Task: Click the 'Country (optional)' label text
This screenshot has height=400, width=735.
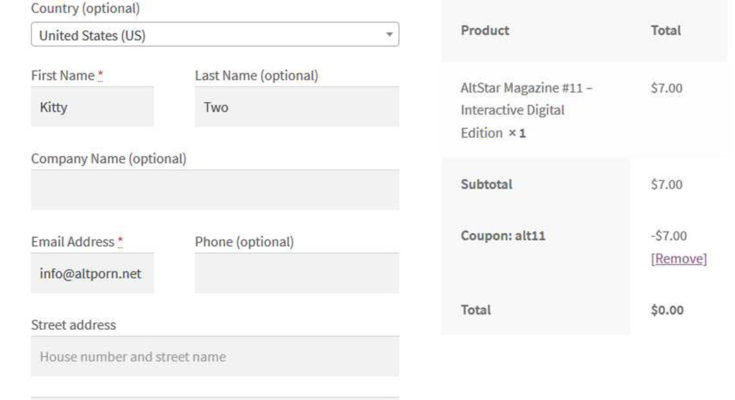Action: point(86,8)
